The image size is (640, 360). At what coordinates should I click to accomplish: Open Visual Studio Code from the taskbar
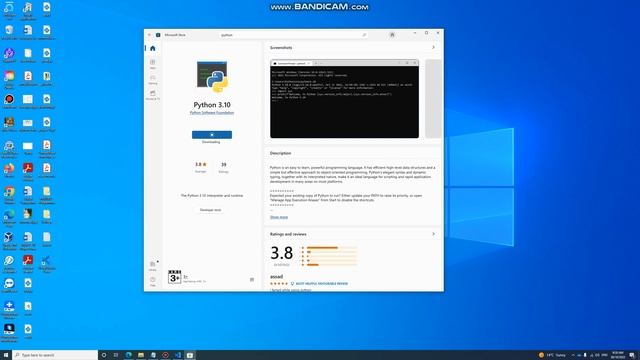point(178,355)
